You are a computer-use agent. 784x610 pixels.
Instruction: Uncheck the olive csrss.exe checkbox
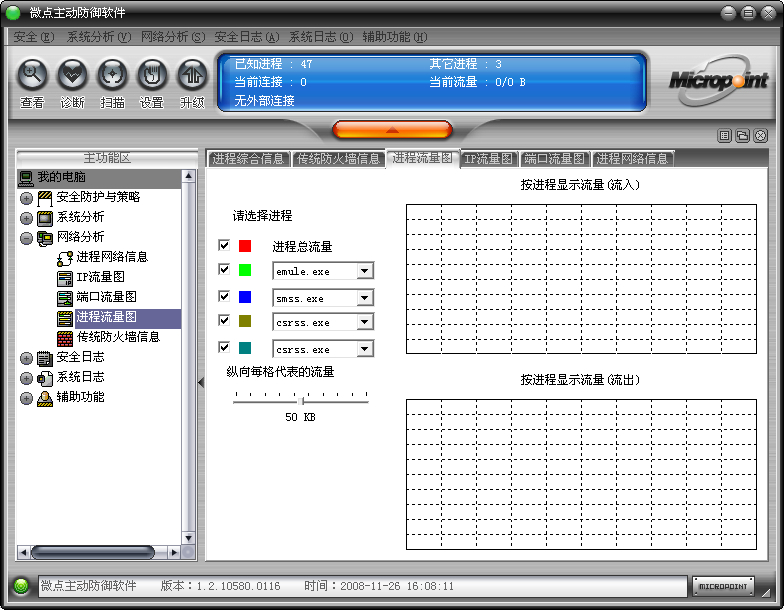click(224, 320)
